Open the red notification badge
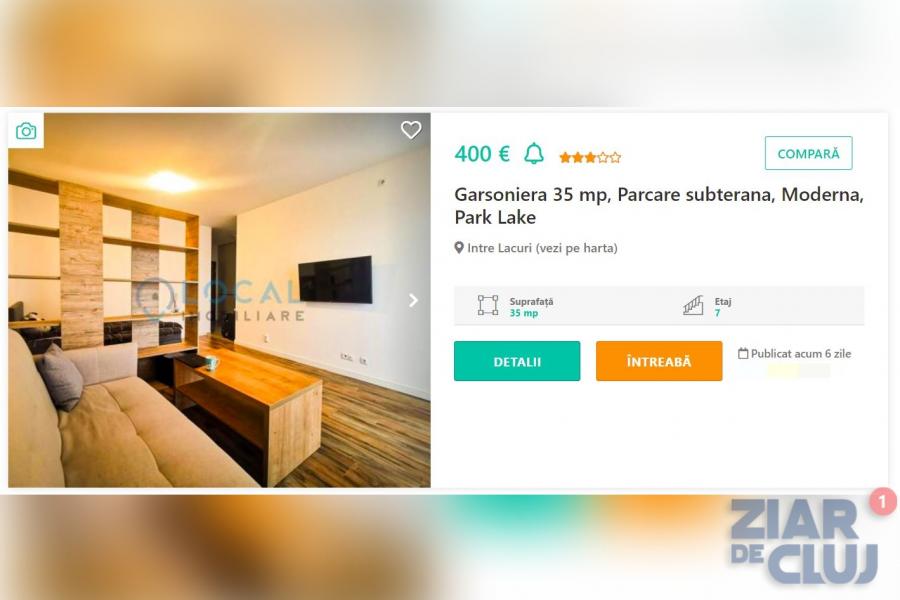The height and width of the screenshot is (600, 900). (882, 501)
